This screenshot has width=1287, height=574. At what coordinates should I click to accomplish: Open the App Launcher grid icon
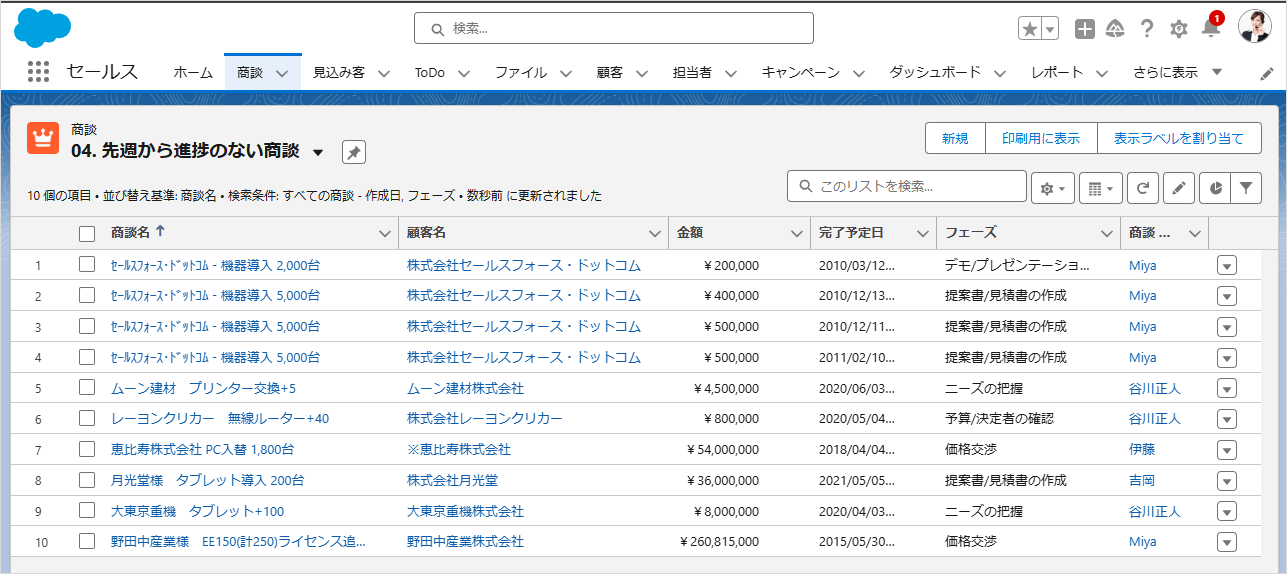38,72
